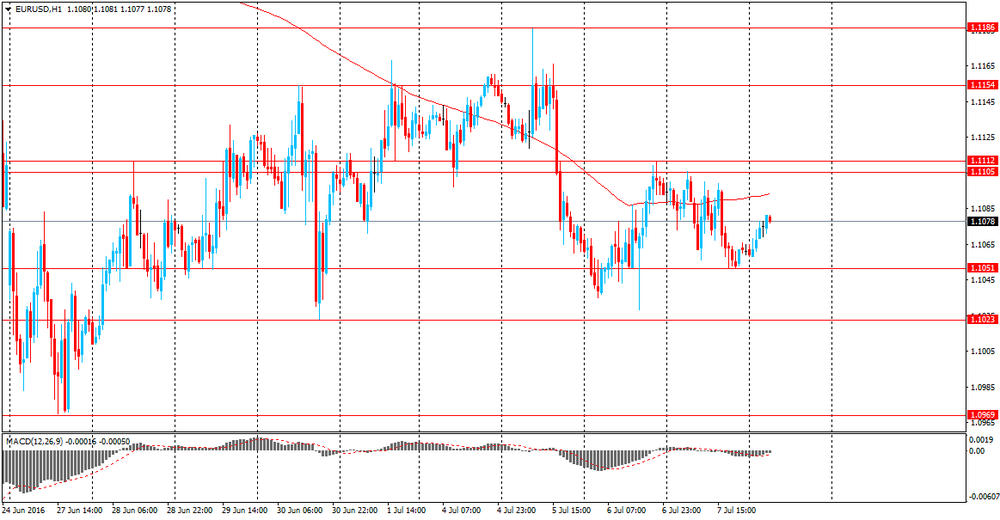Click the MACD scale value 0.0019
Screen dimensions: 1000x520
pyautogui.click(x=983, y=440)
